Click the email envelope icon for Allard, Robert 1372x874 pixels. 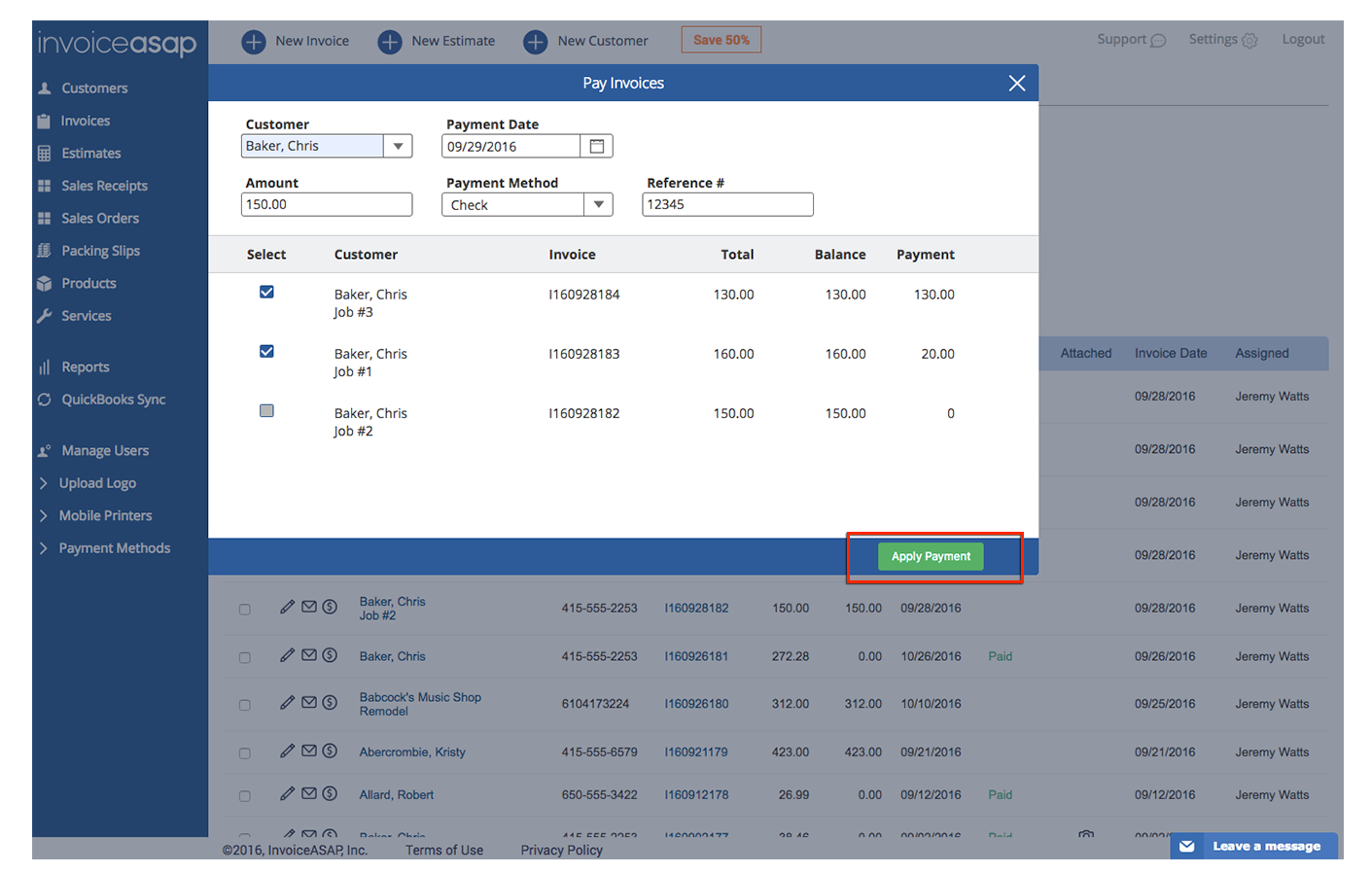click(x=309, y=793)
